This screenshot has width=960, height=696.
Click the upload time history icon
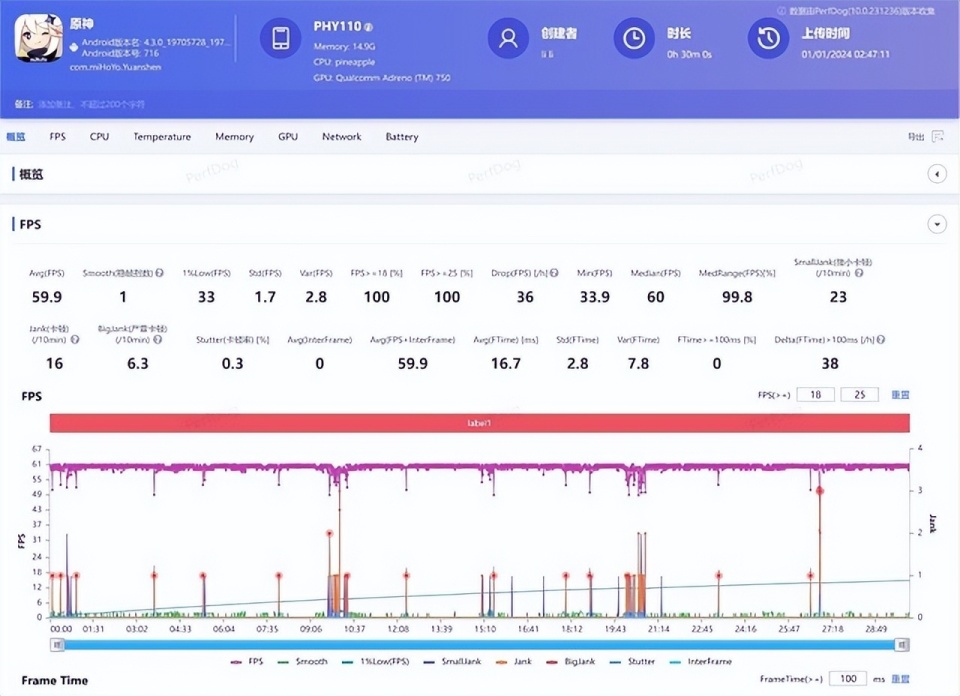[x=768, y=39]
